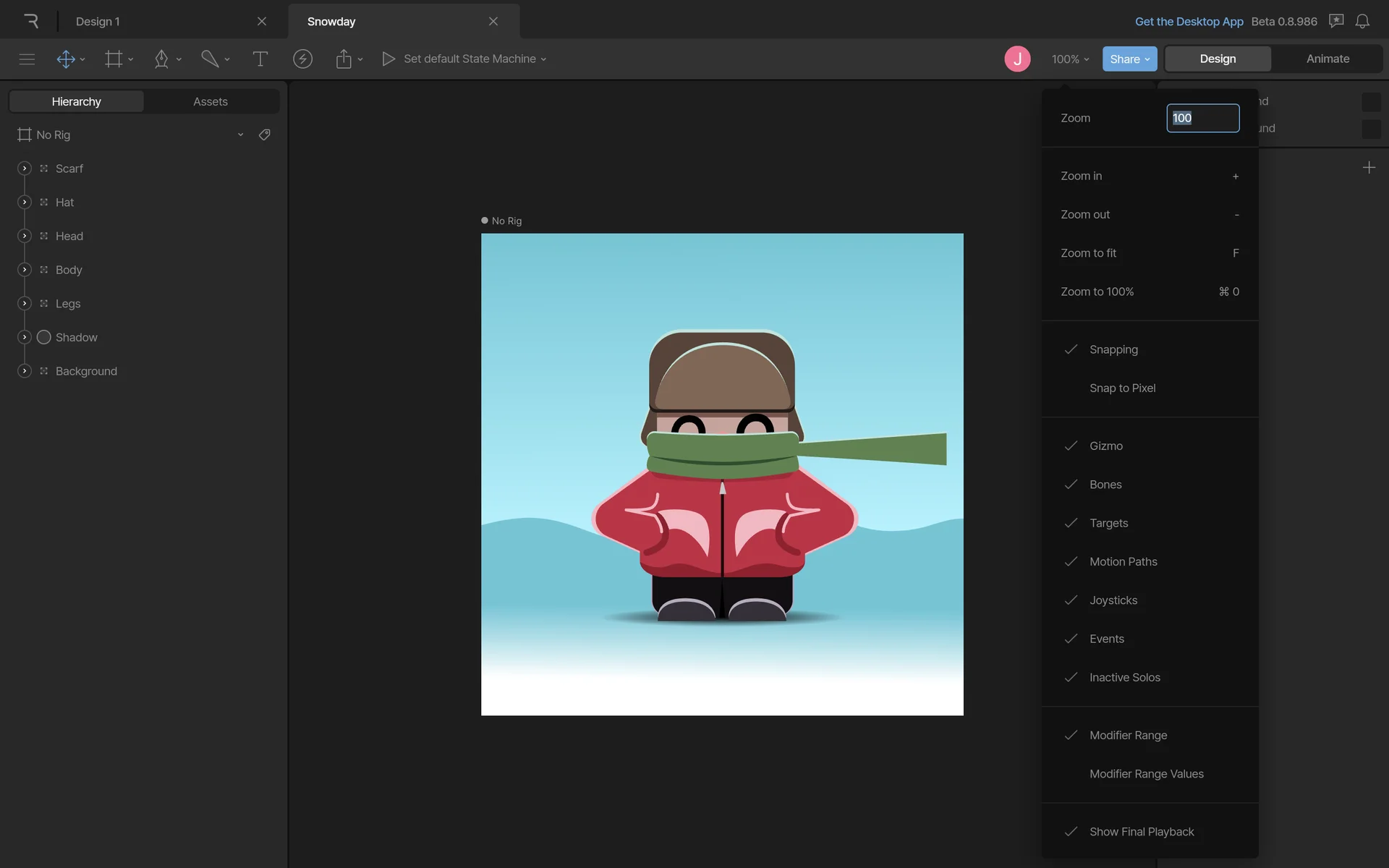
Task: Toggle the Snapping option
Action: 1113,349
